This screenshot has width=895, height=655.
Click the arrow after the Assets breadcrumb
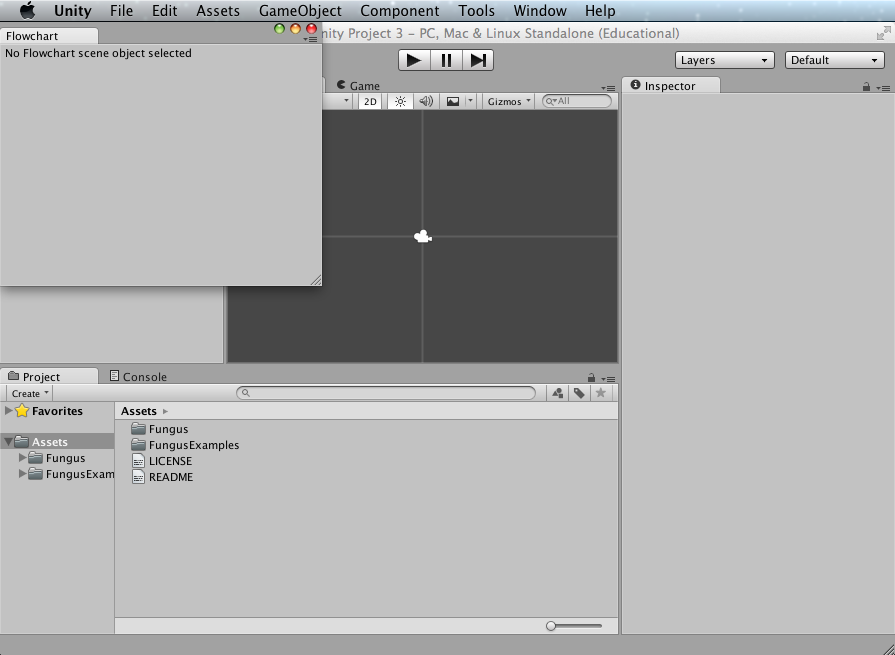(166, 411)
